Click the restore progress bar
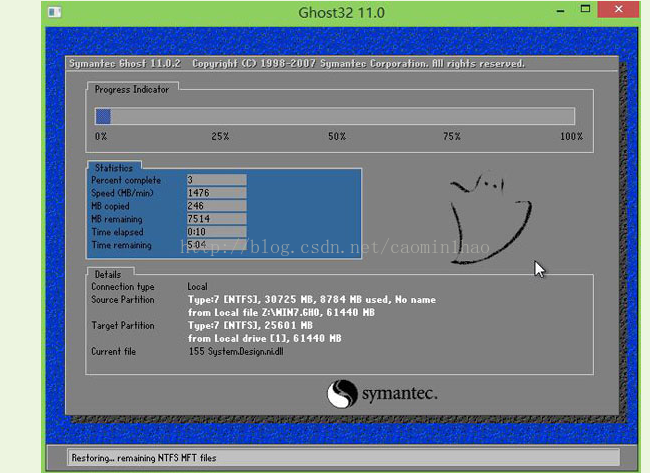 pyautogui.click(x=335, y=116)
